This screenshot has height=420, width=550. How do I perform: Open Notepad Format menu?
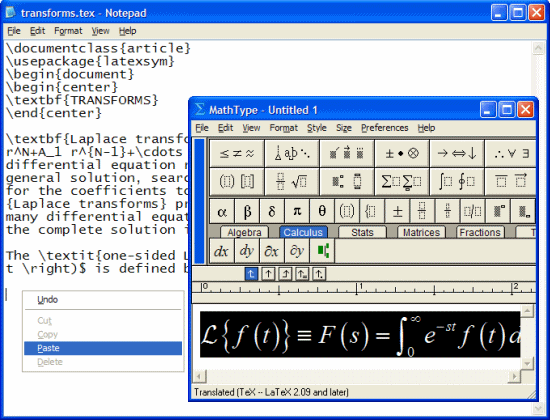pyautogui.click(x=68, y=31)
